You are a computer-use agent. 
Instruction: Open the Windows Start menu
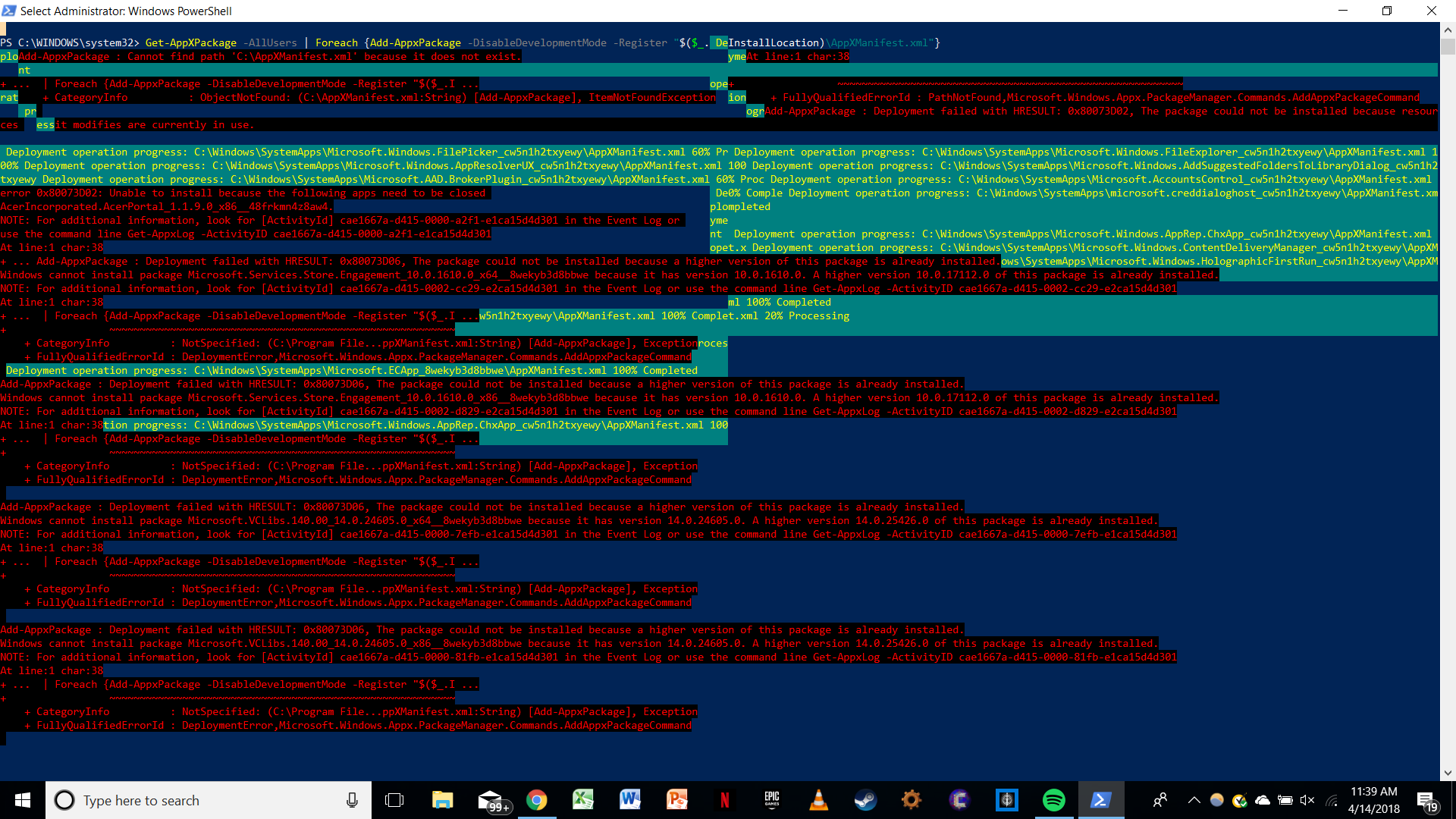(x=23, y=800)
